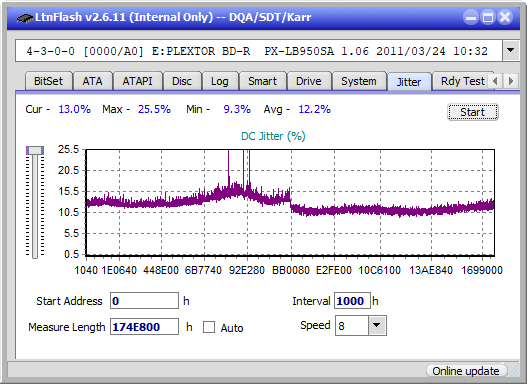Switch to the Drive tab
This screenshot has height=384, width=527.
coord(309,81)
